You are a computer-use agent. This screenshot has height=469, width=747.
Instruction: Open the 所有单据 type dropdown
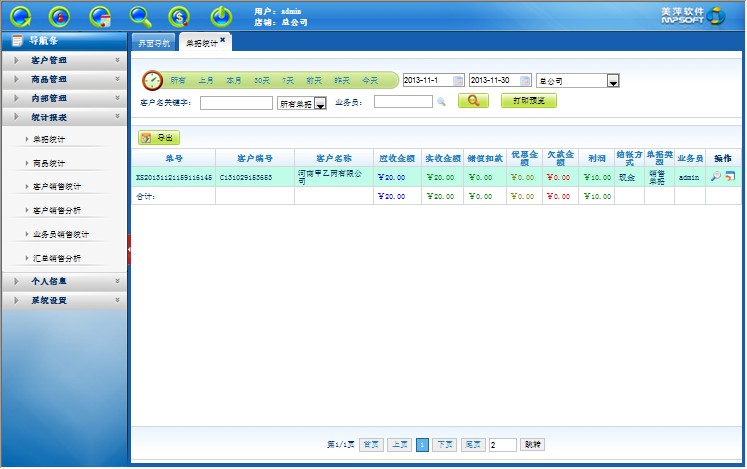pyautogui.click(x=321, y=103)
